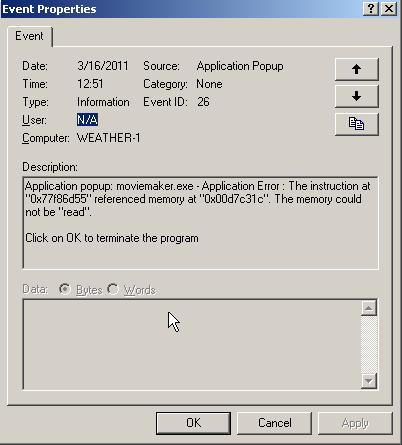Click the Event Properties title bar
This screenshot has width=402, height=445.
pos(180,9)
